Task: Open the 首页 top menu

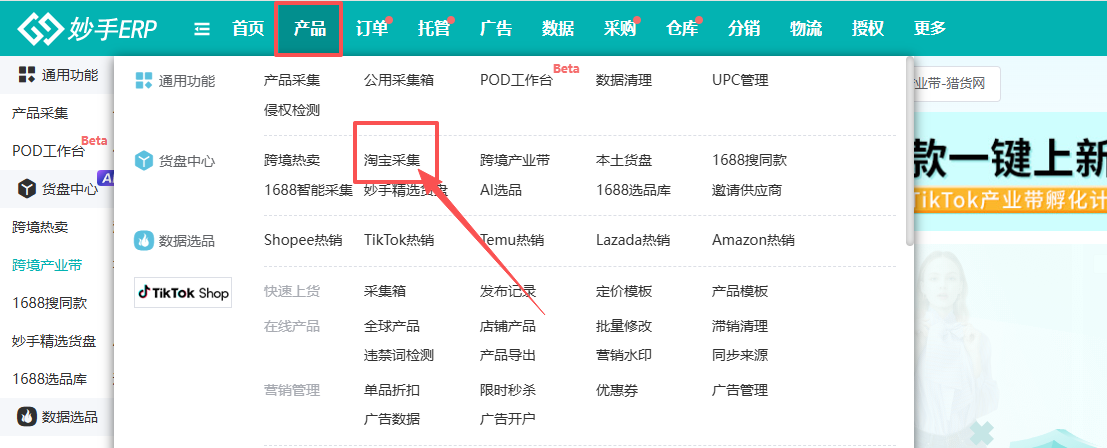Action: pos(249,29)
